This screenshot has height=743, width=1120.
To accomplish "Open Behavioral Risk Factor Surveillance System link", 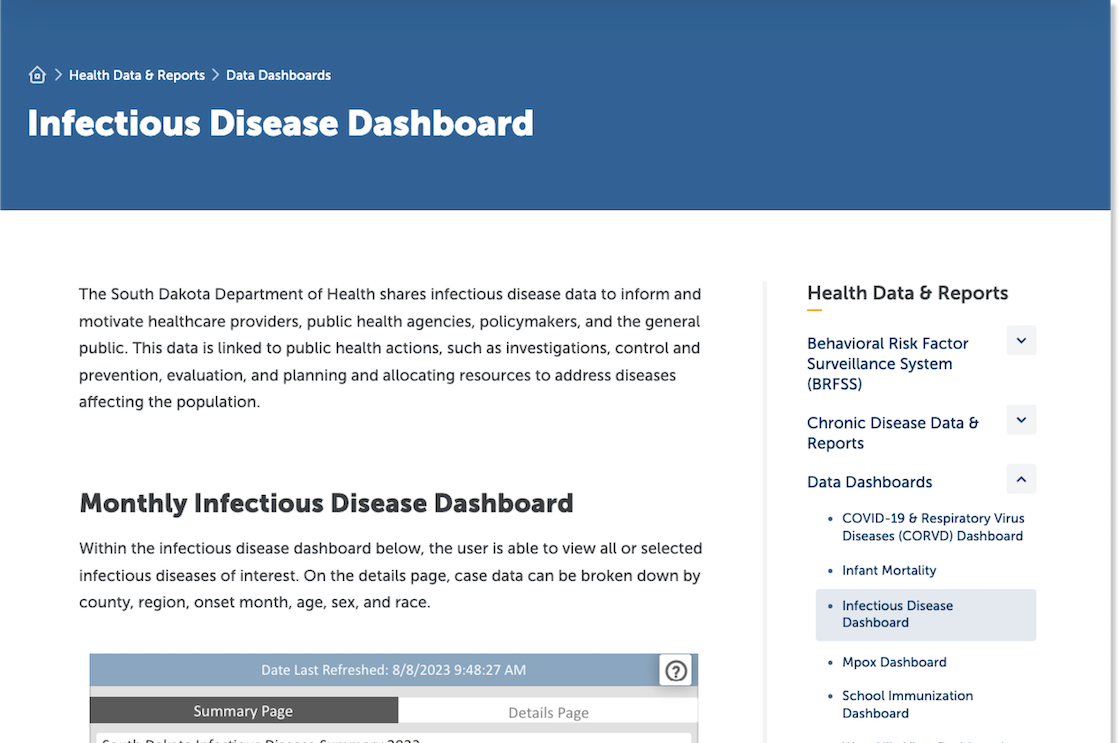I will [888, 364].
